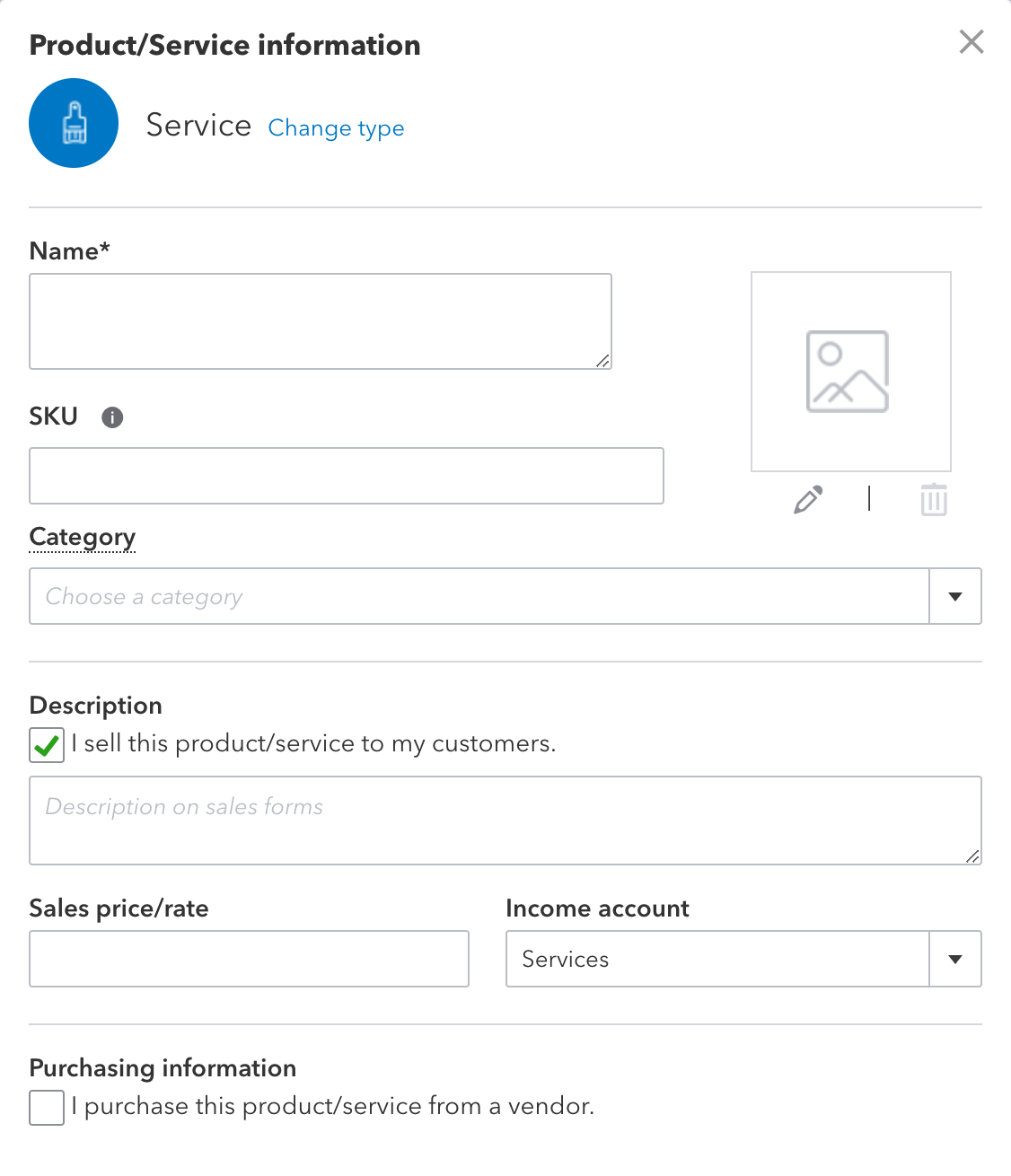Enable 'I purchase this product/service from a vendor'

click(47, 1108)
